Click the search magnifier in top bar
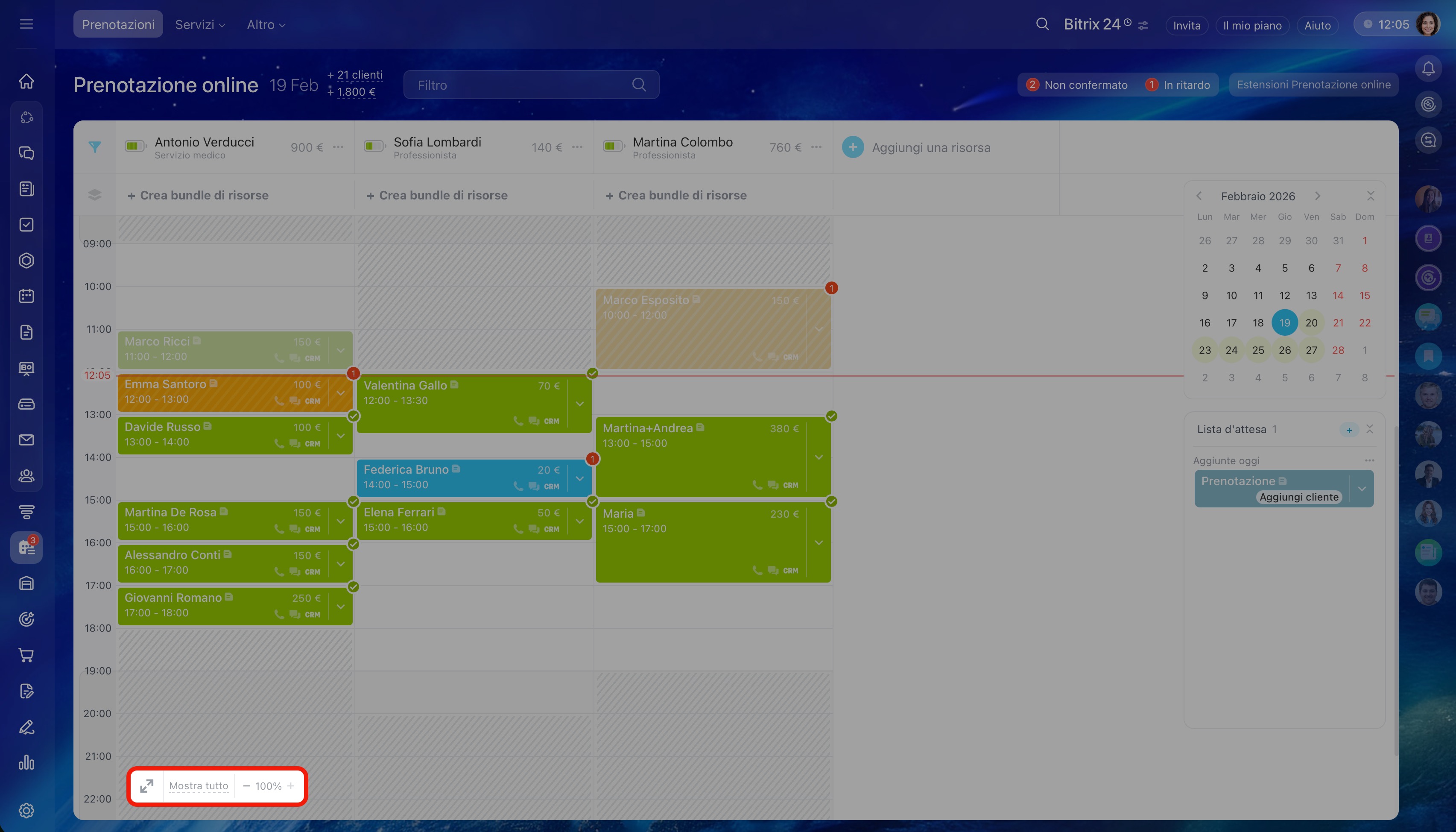This screenshot has height=832, width=1456. [1042, 25]
